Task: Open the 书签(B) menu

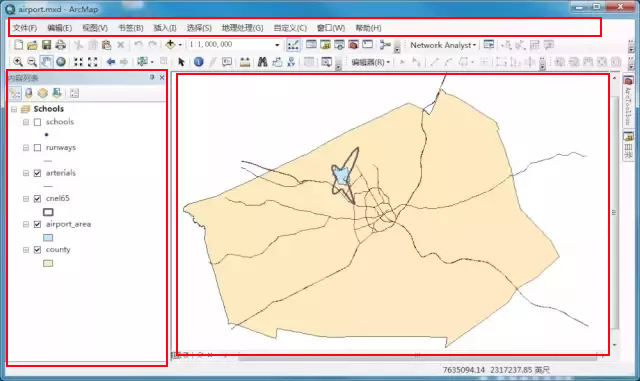Action: point(131,28)
